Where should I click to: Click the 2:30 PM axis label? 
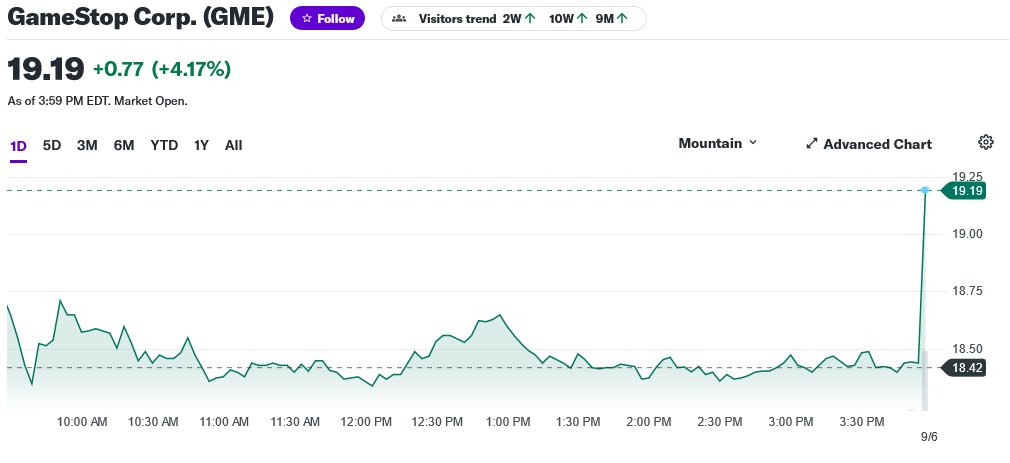pos(720,422)
